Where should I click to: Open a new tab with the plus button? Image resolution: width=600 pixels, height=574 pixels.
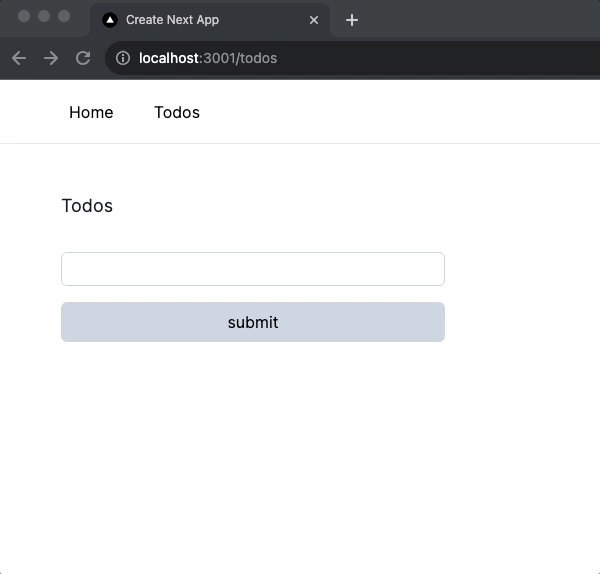pos(352,20)
